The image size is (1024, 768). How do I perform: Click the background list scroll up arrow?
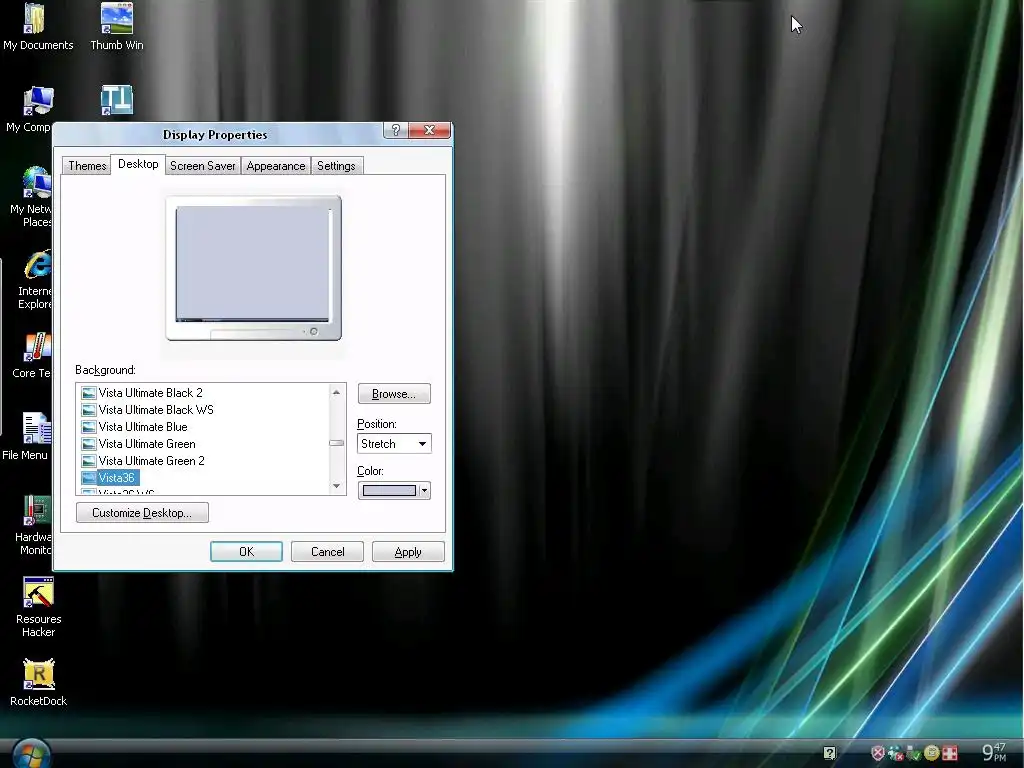(x=336, y=392)
